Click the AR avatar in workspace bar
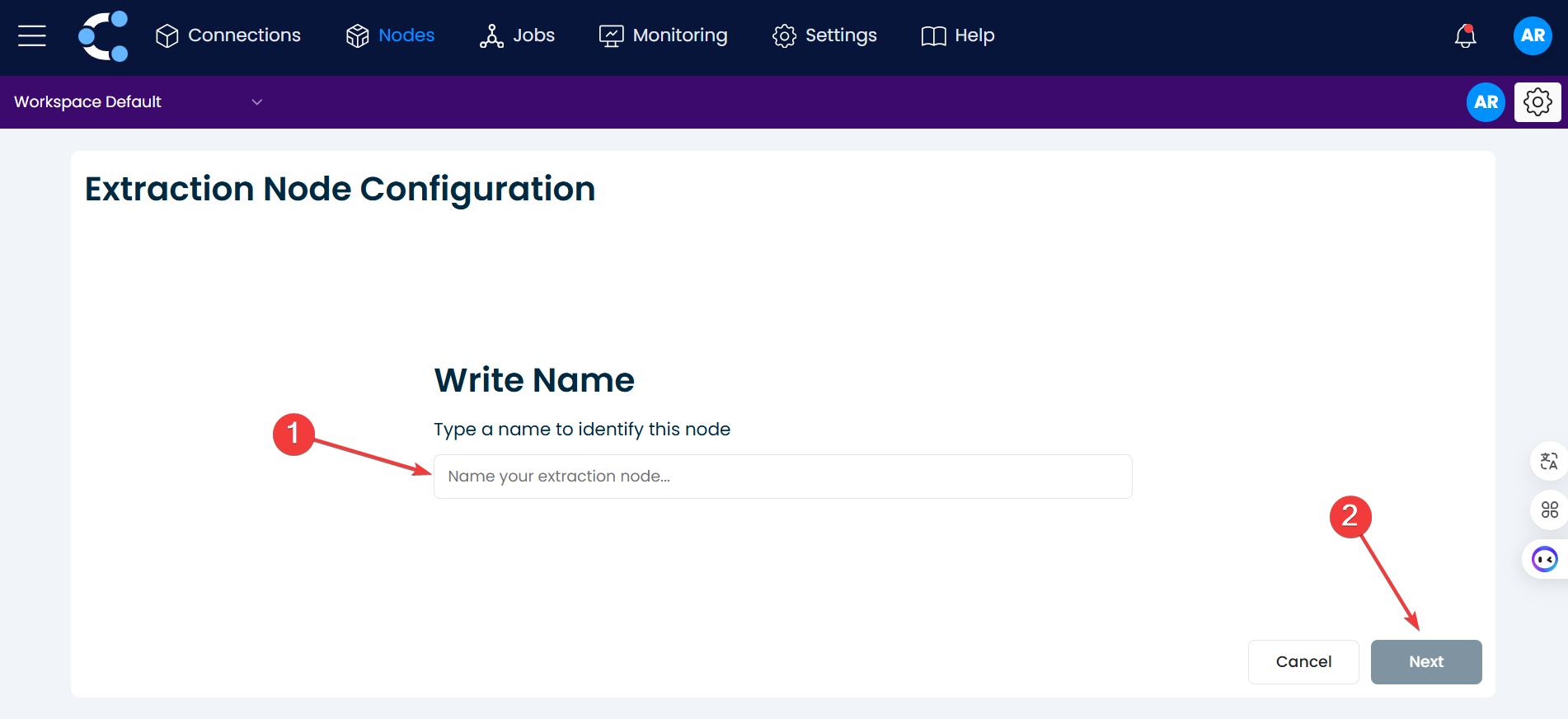1568x719 pixels. coord(1486,102)
